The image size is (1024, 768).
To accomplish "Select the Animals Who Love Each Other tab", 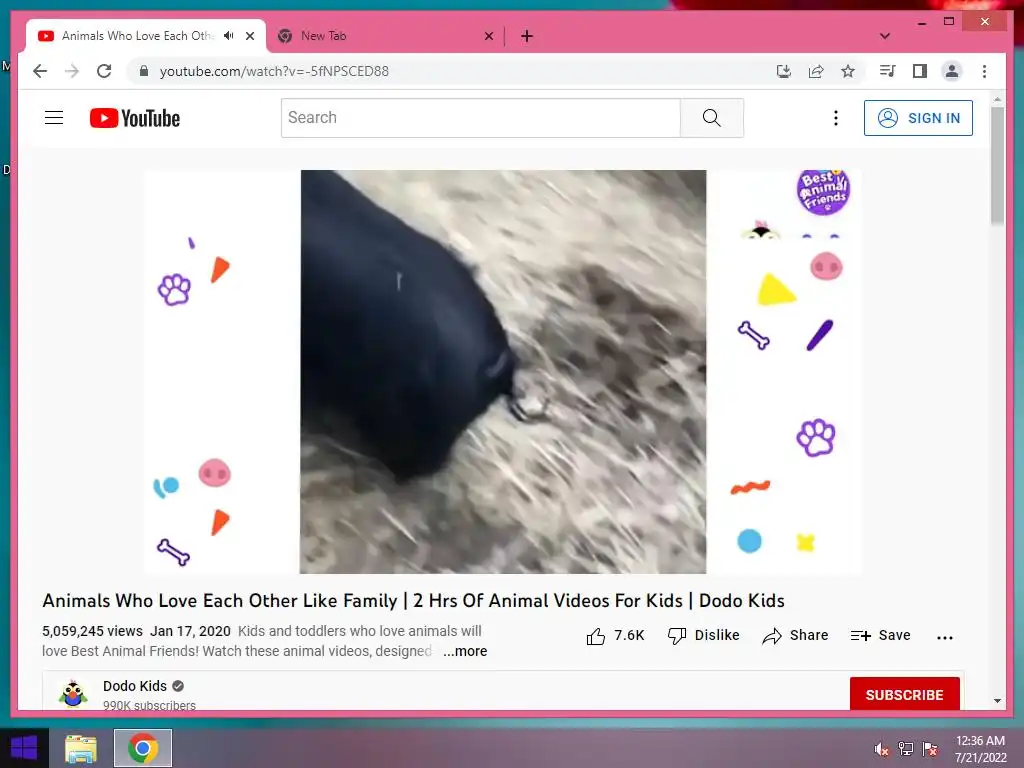I will click(146, 36).
